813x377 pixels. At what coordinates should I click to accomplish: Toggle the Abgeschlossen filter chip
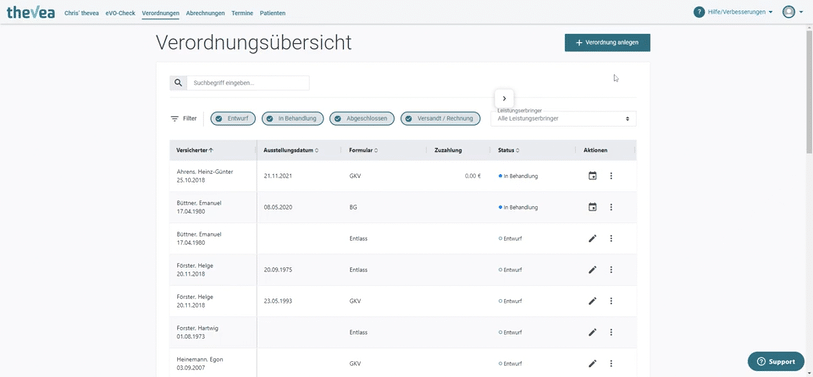362,119
